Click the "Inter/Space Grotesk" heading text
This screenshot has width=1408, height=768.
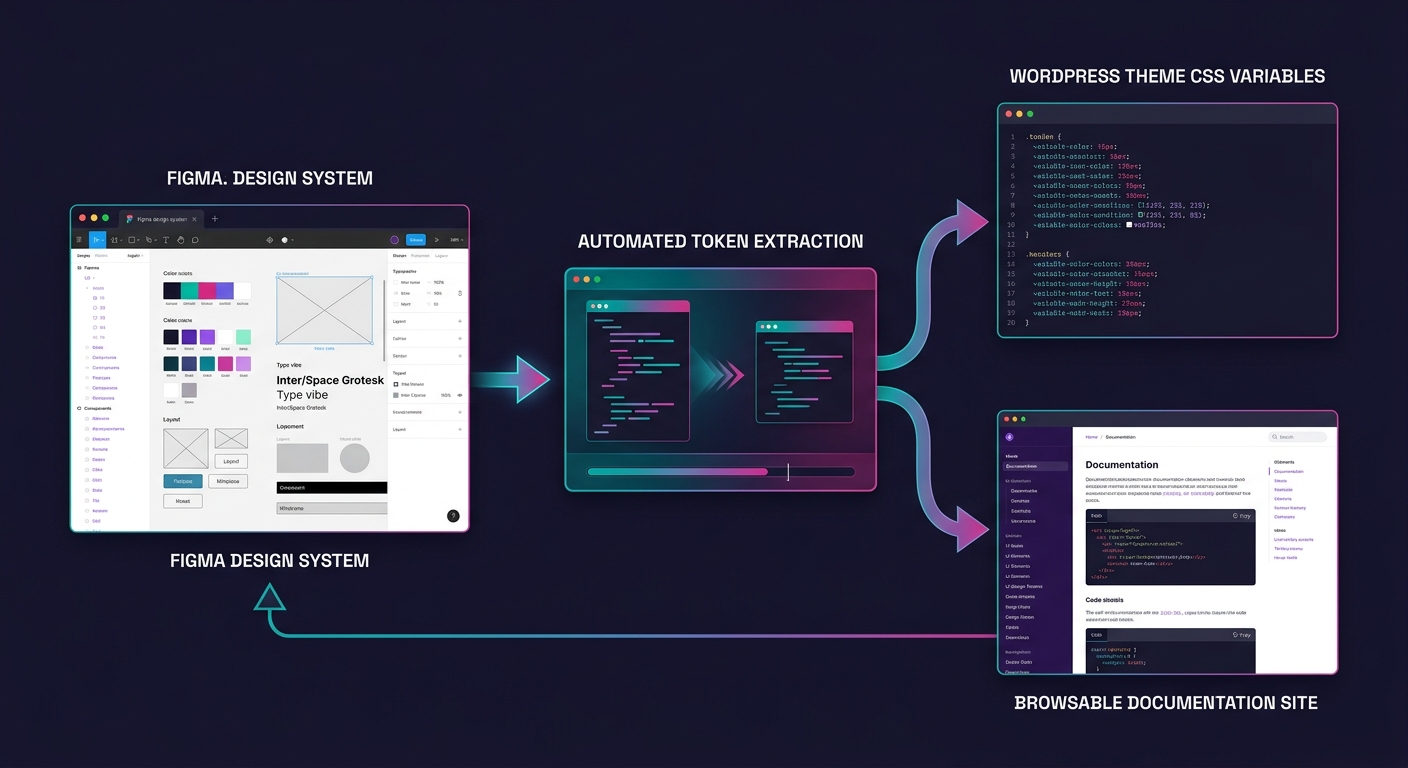click(x=330, y=381)
